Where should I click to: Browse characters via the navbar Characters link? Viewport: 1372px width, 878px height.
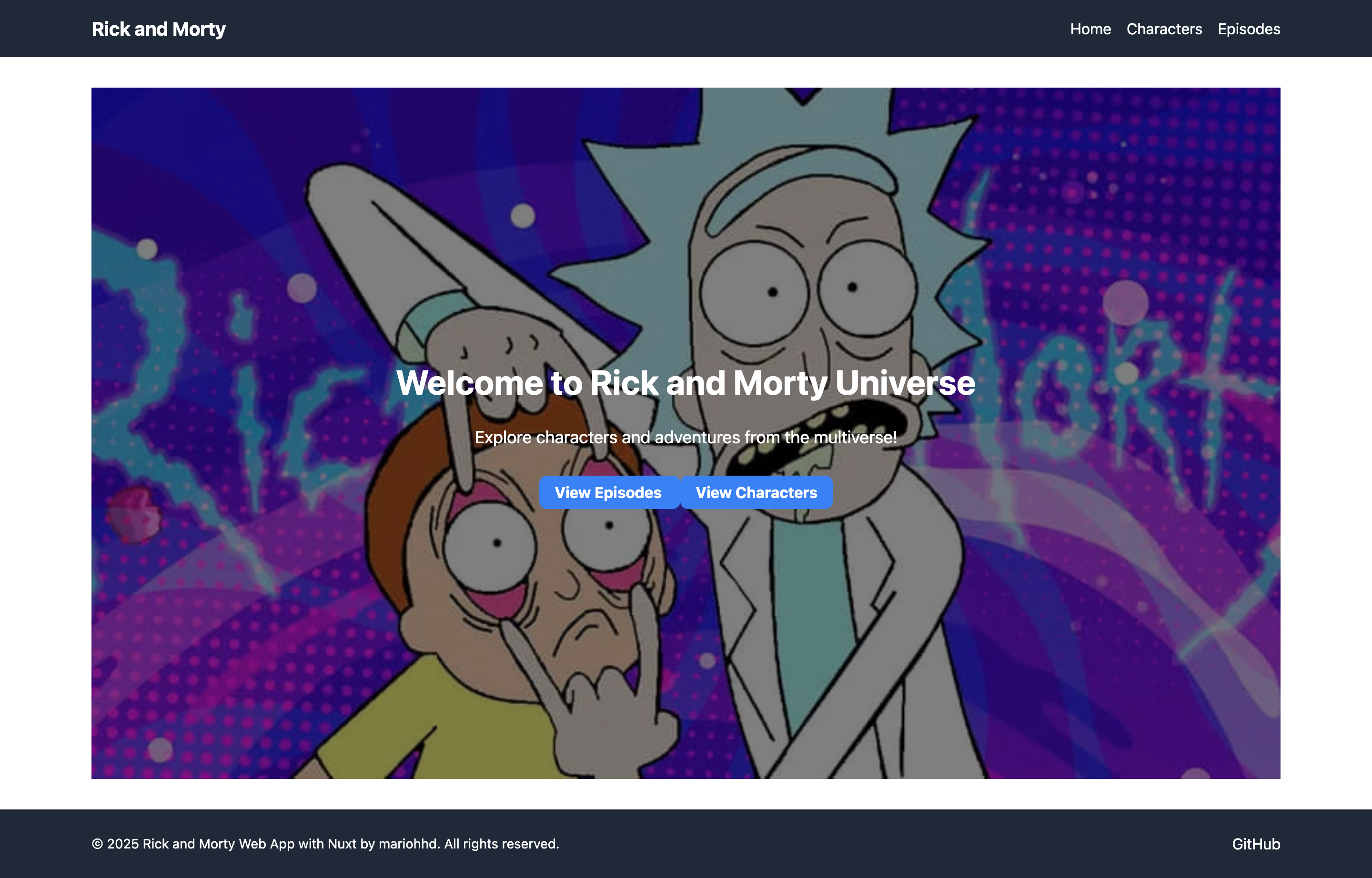(x=1164, y=29)
